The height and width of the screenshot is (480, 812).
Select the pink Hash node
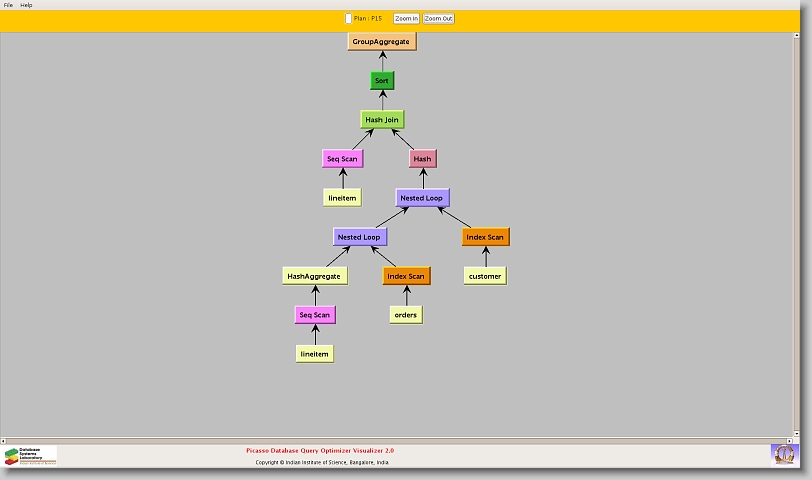422,158
